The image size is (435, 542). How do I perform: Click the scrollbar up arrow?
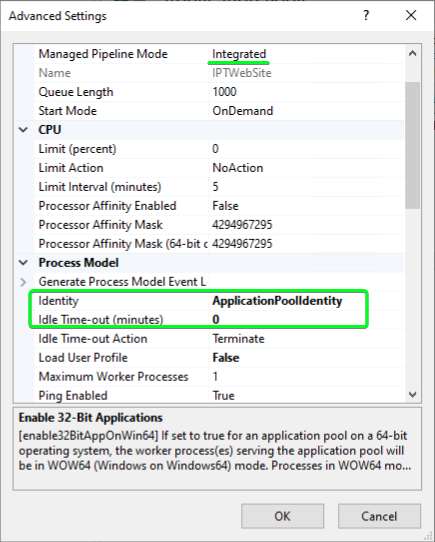pos(412,54)
